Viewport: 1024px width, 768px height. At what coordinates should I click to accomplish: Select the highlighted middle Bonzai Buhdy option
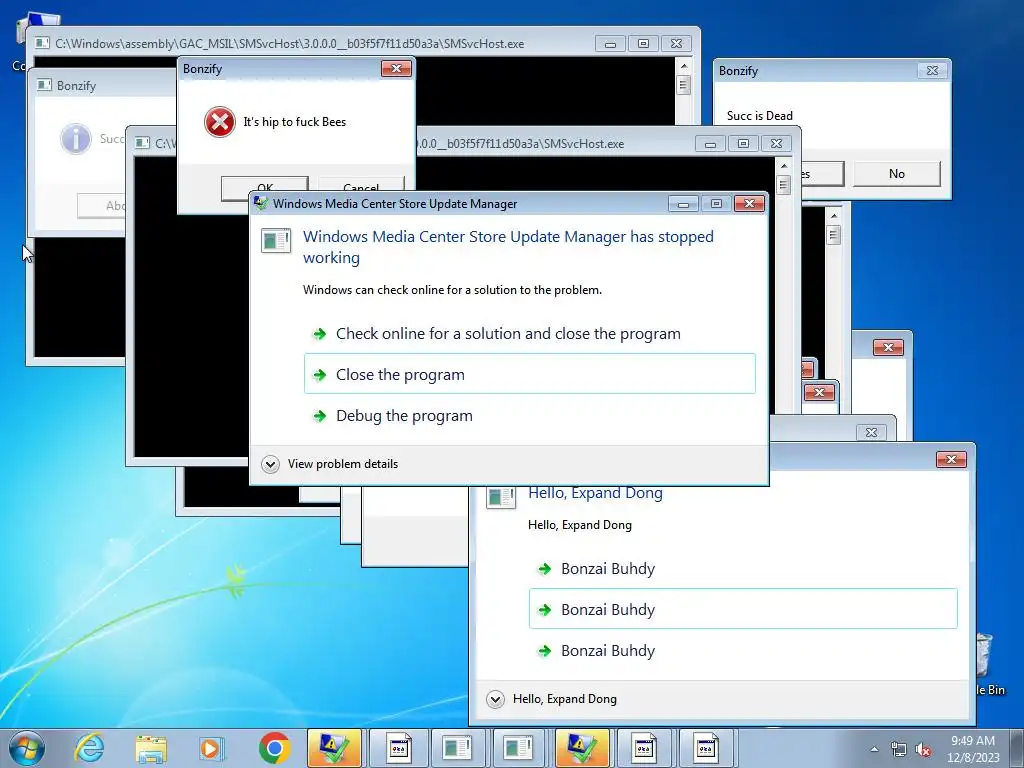click(743, 609)
